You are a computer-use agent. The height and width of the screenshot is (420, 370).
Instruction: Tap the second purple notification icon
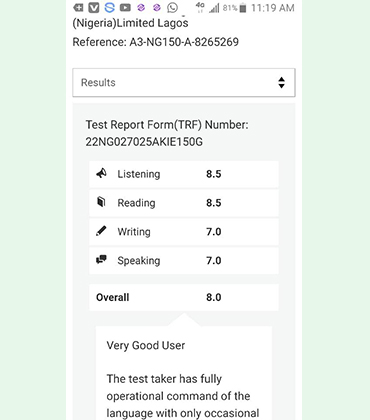tap(157, 7)
